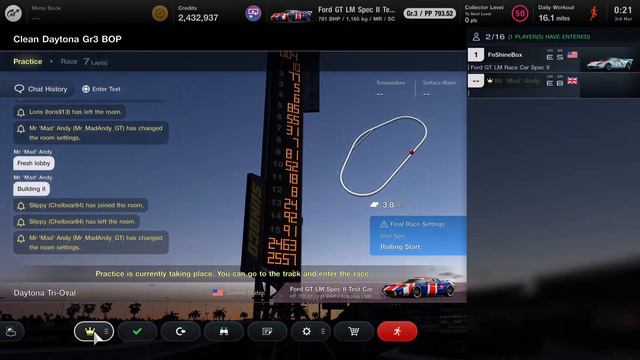The width and height of the screenshot is (640, 360).
Task: Click the Menu Book label
Action: 47,8
